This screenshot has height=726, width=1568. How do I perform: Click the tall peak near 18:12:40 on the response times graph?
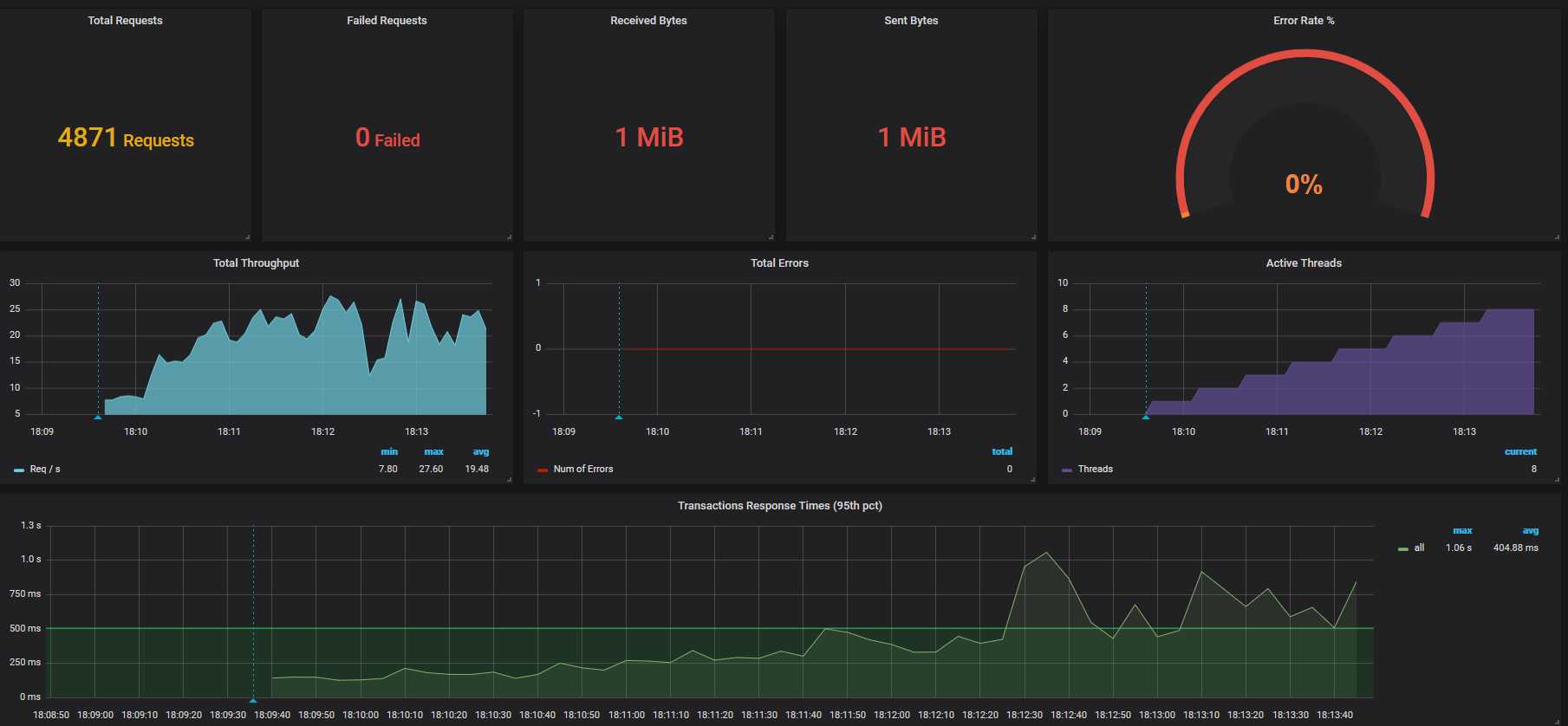tap(1047, 553)
